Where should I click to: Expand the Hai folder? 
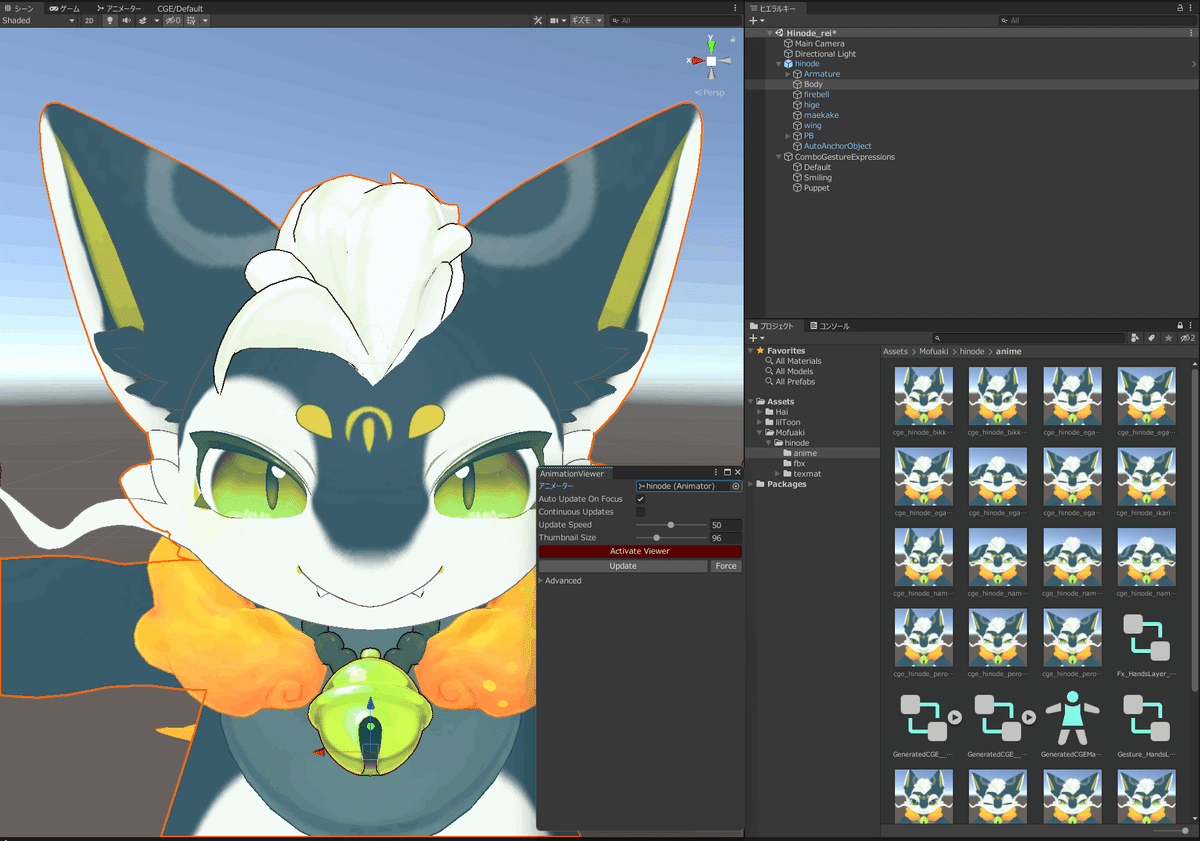pyautogui.click(x=761, y=412)
